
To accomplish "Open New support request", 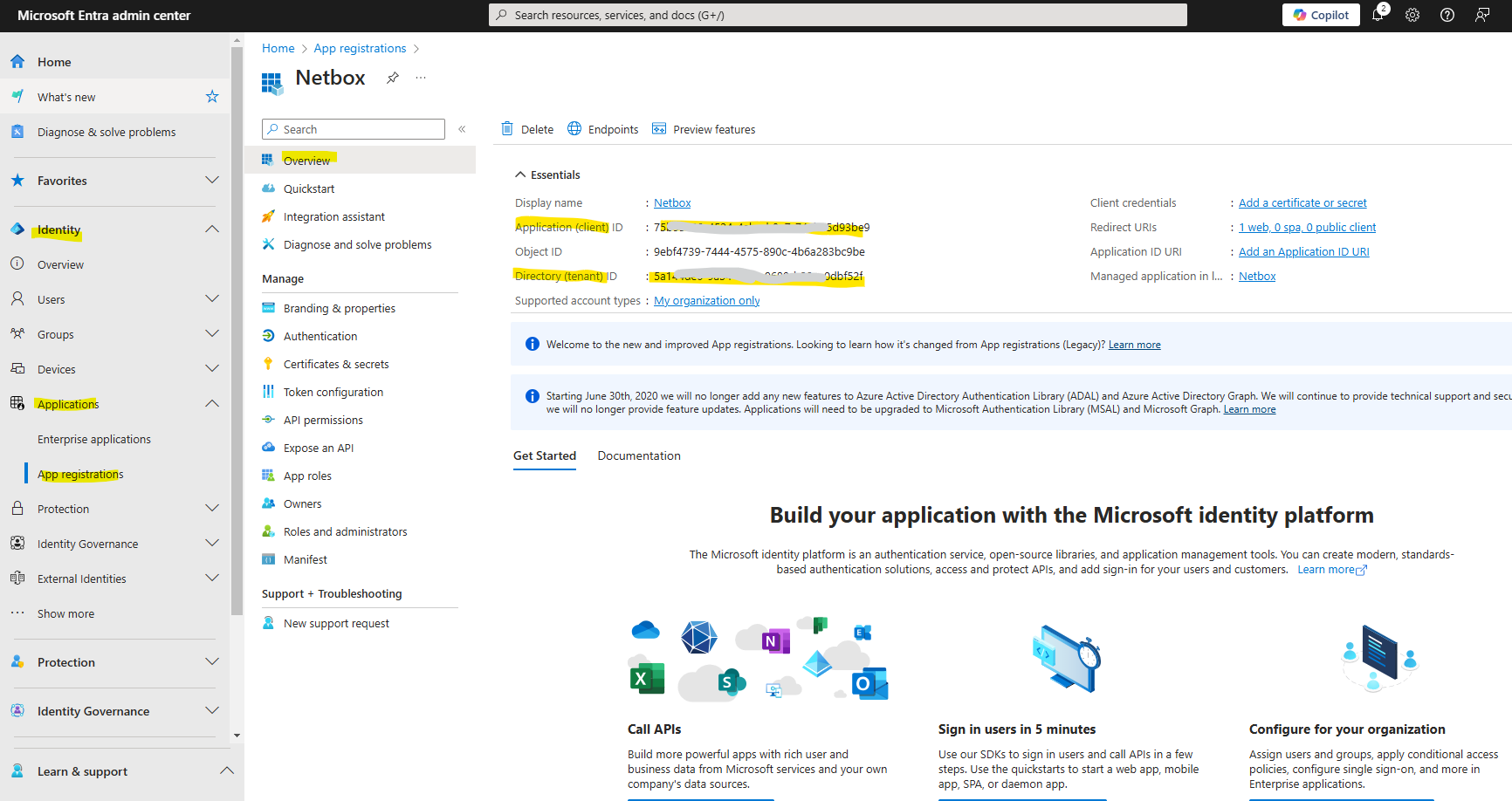I will [x=336, y=623].
